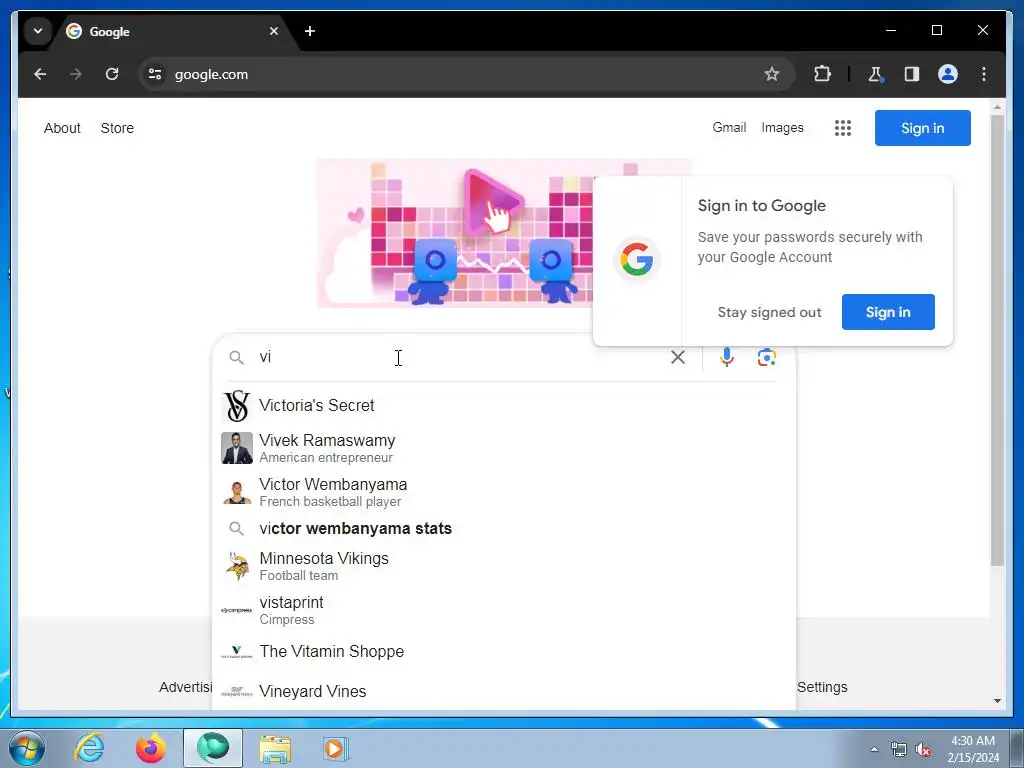
Task: Reload the google.com page
Action: (x=112, y=74)
